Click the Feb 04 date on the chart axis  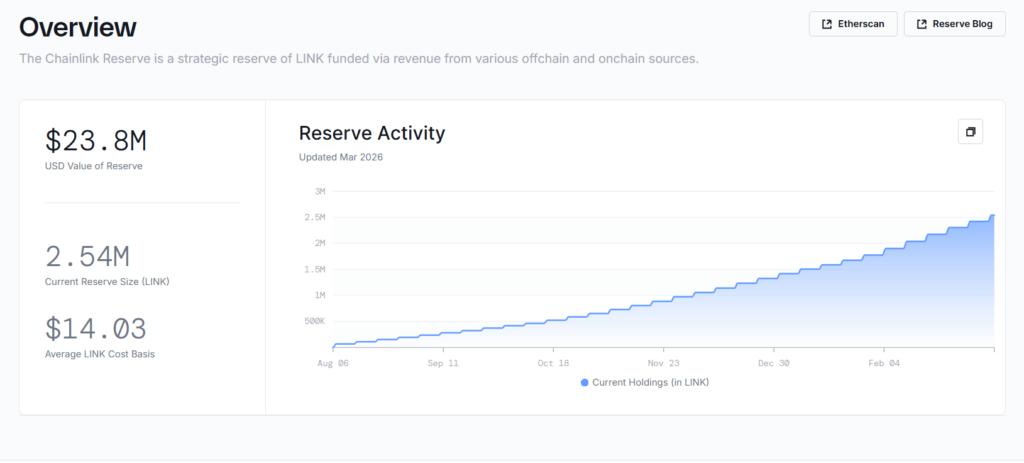tap(884, 363)
